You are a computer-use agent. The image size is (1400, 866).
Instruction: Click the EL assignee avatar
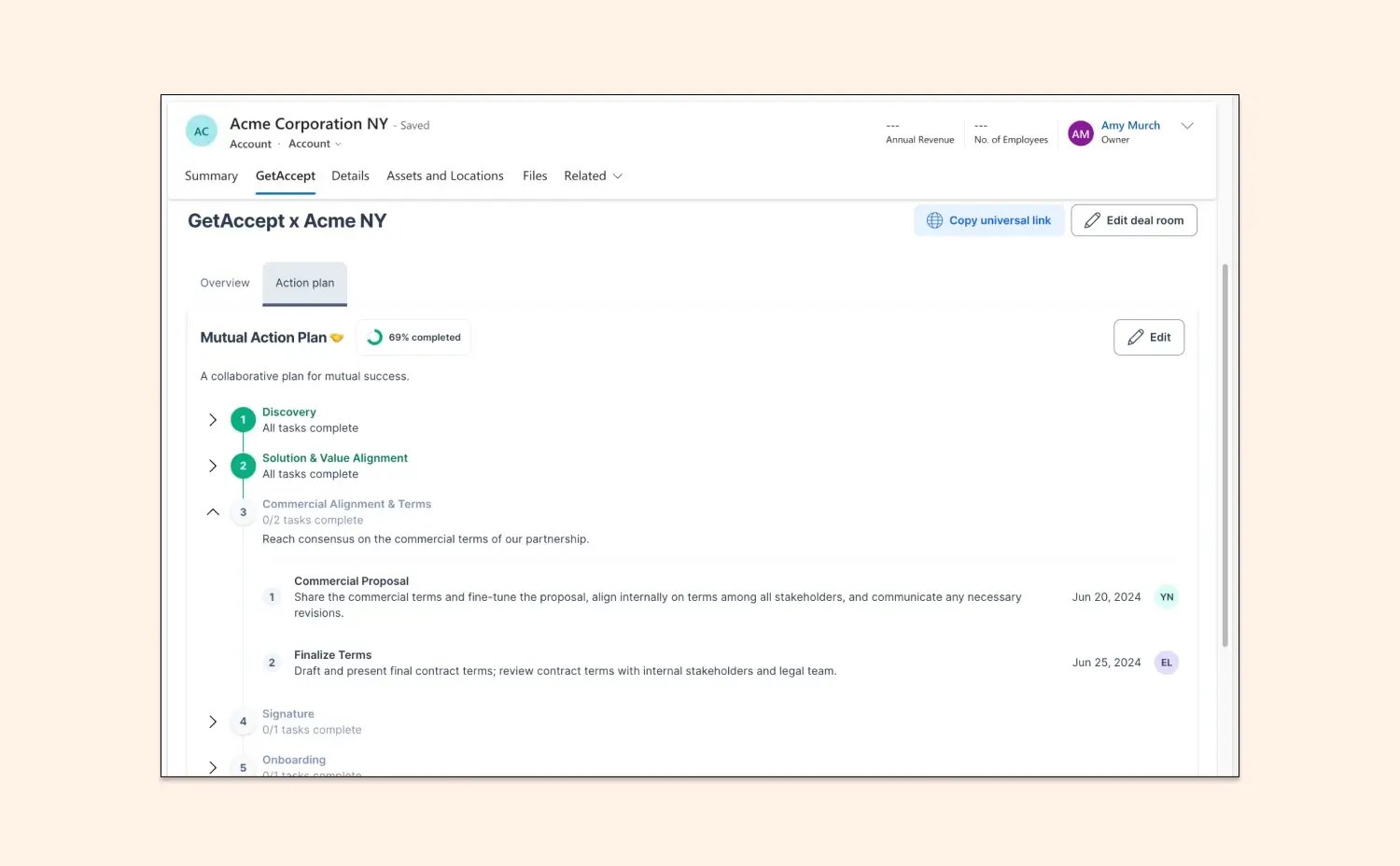[1167, 663]
